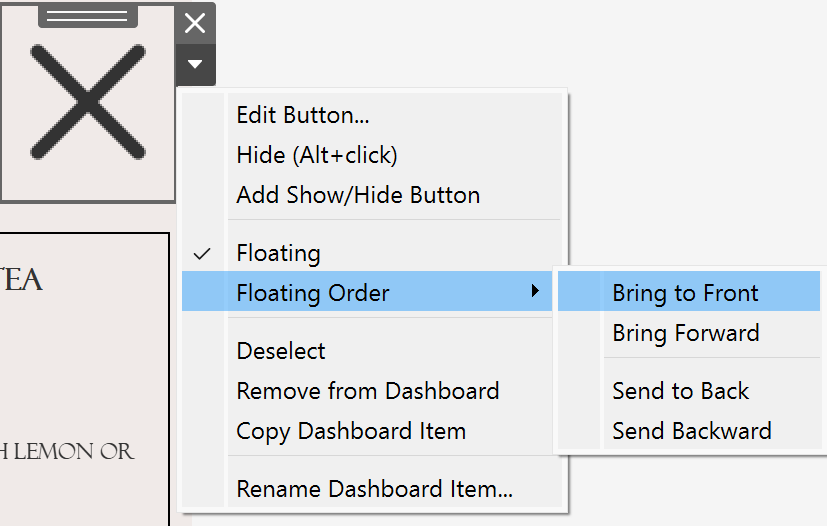Click the small X remove icon

tap(195, 23)
